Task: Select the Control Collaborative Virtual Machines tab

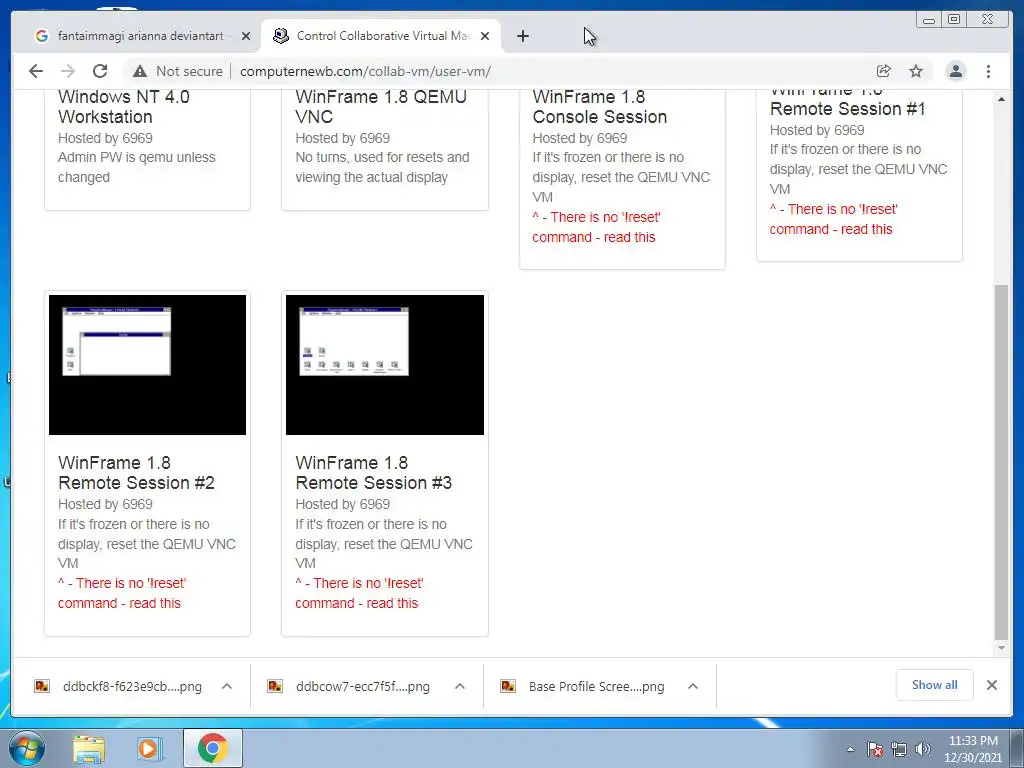Action: coord(382,36)
